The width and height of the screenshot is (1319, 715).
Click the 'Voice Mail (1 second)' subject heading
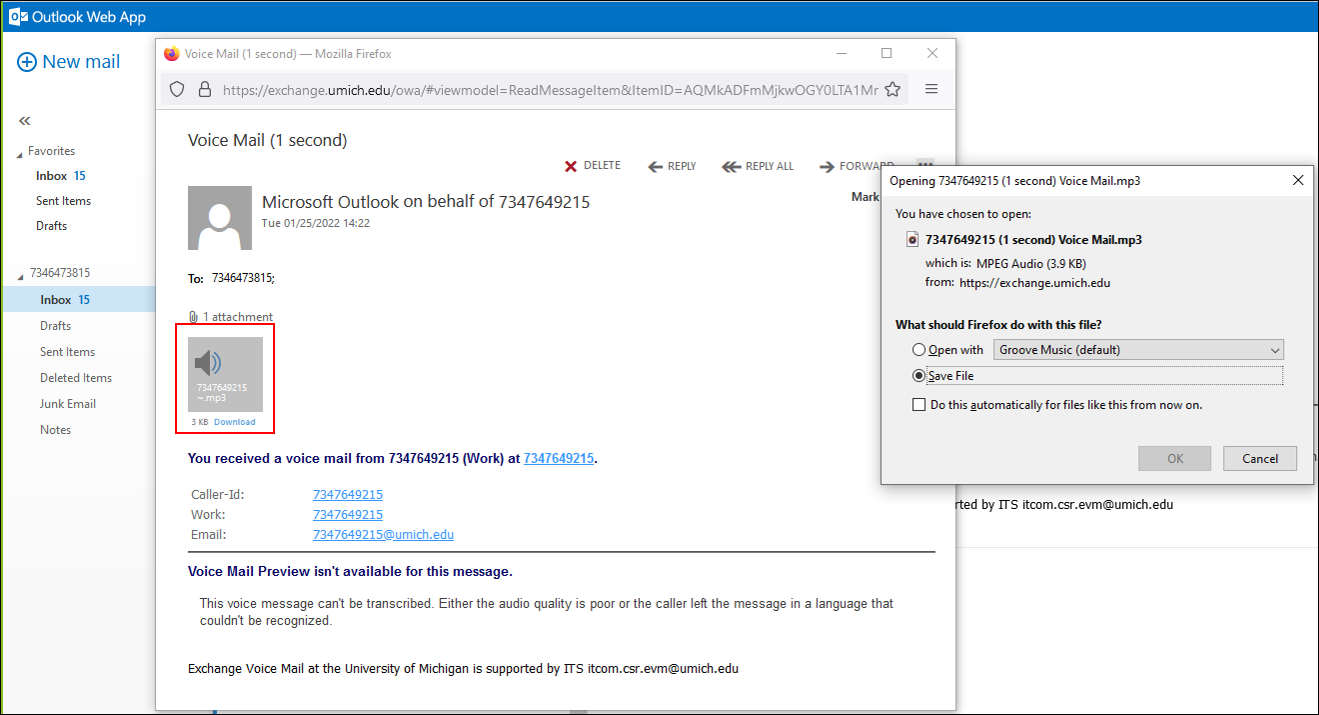[267, 141]
